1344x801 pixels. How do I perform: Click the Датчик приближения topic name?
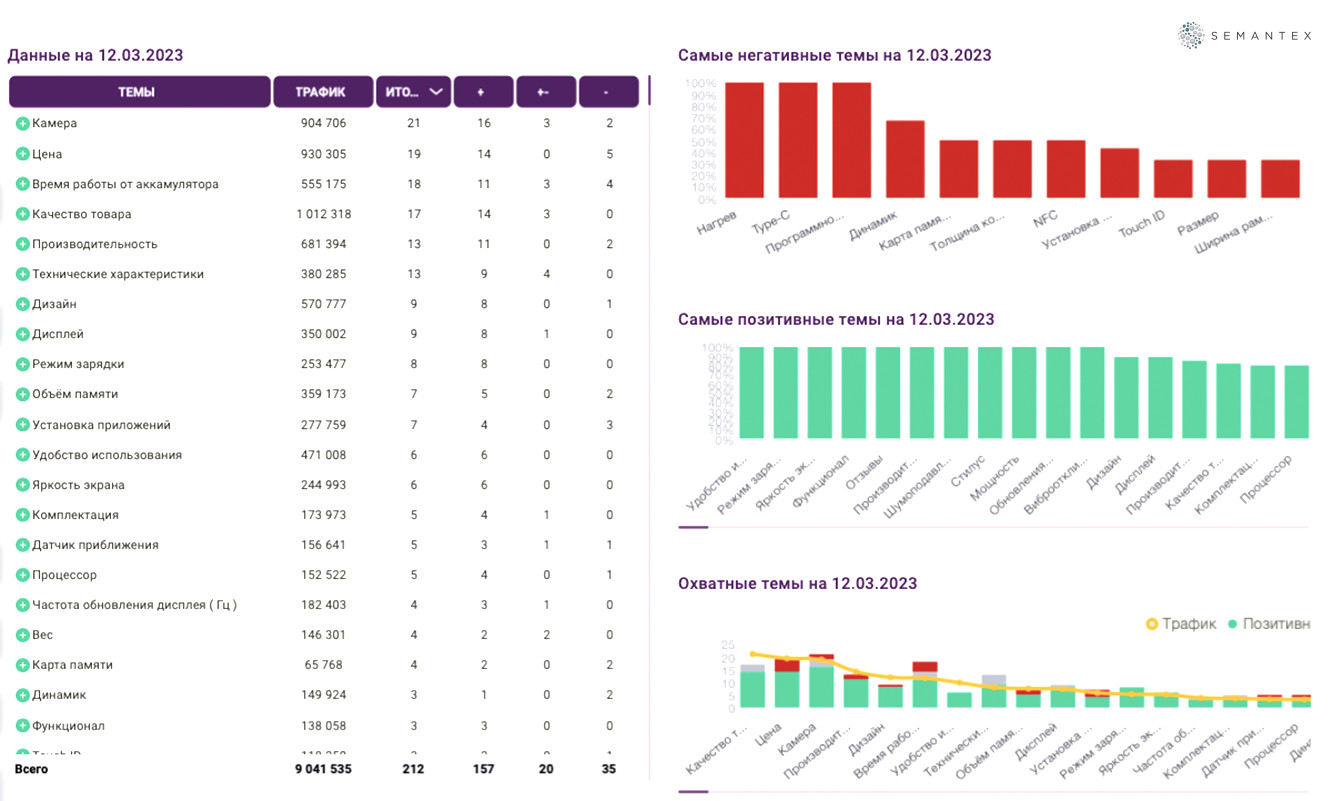tap(95, 545)
